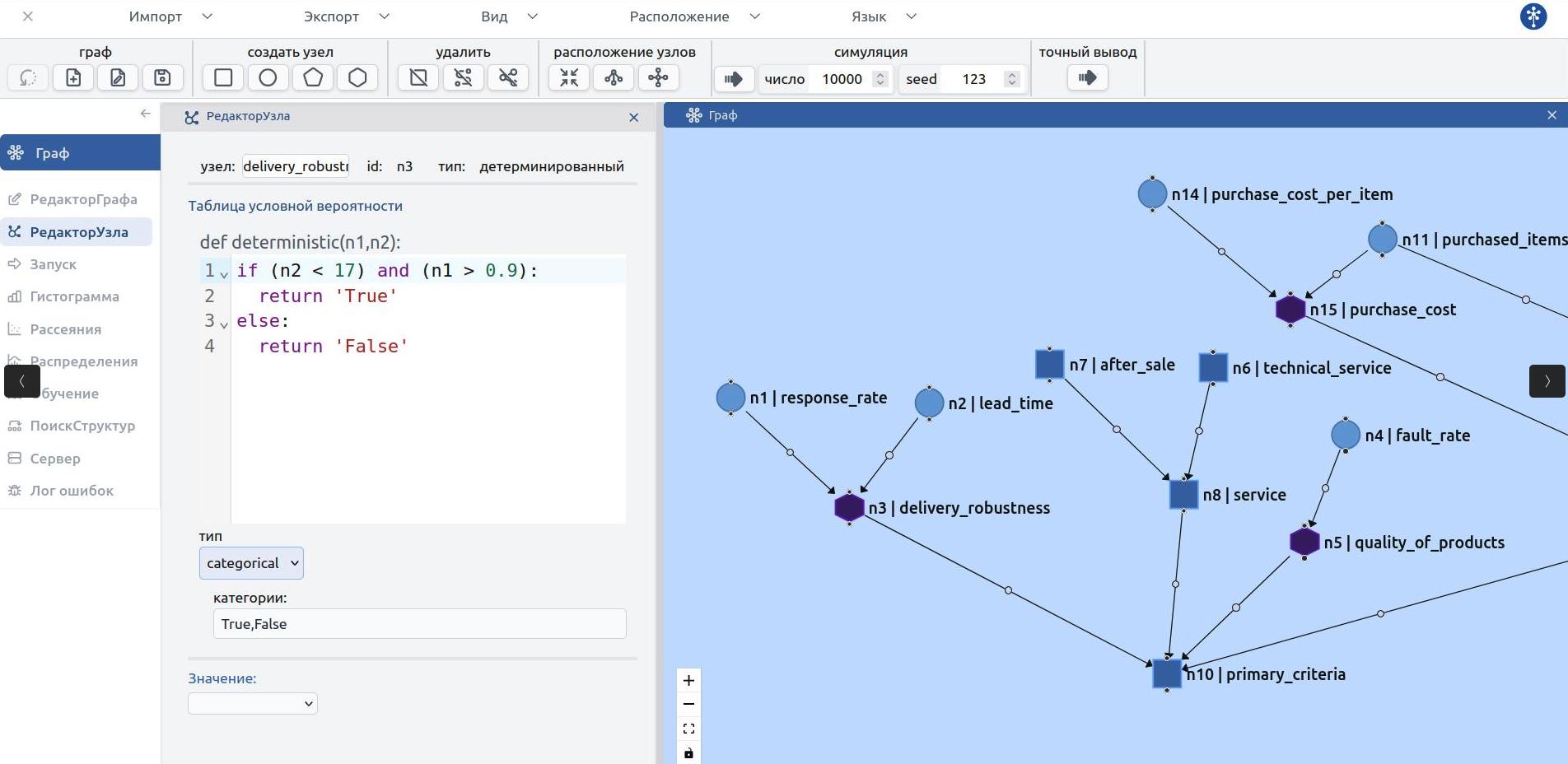Run the simulation arrow button
Viewport: 1568px width, 764px height.
click(x=733, y=79)
